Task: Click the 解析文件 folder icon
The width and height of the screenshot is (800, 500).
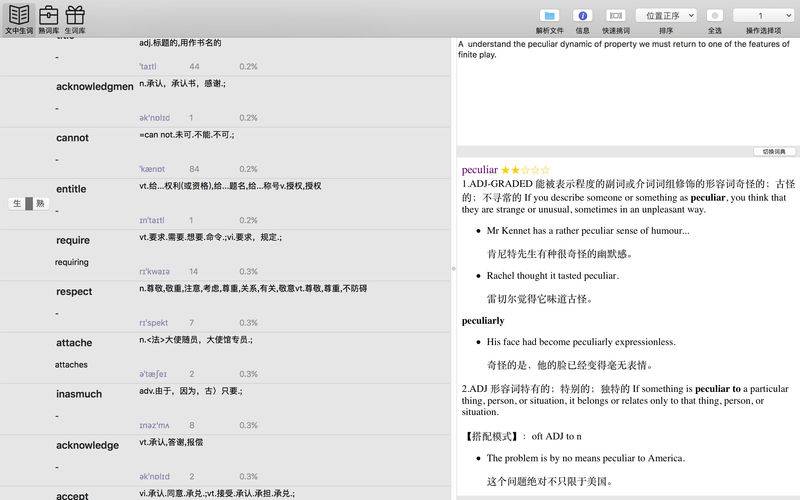Action: (x=549, y=16)
